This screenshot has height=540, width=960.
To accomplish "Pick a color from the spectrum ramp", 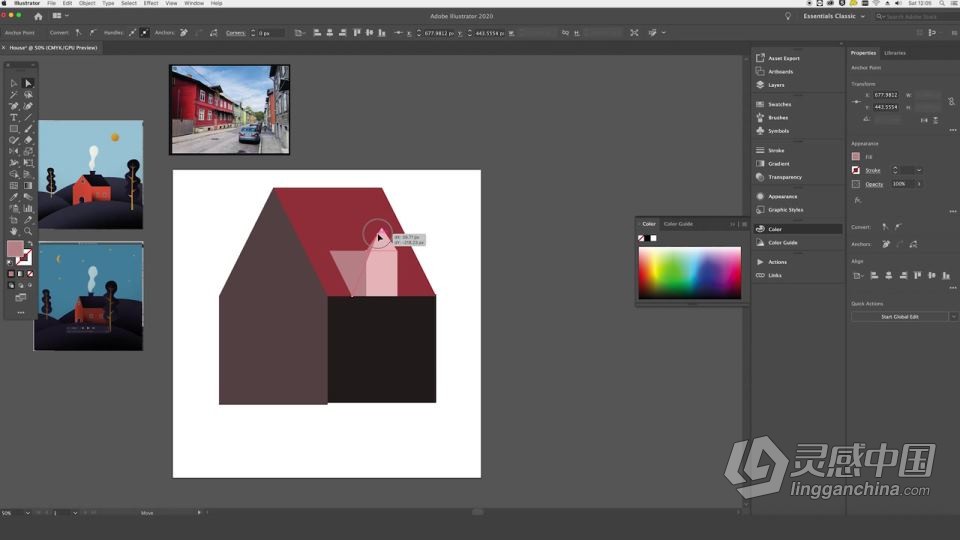I will coord(689,273).
